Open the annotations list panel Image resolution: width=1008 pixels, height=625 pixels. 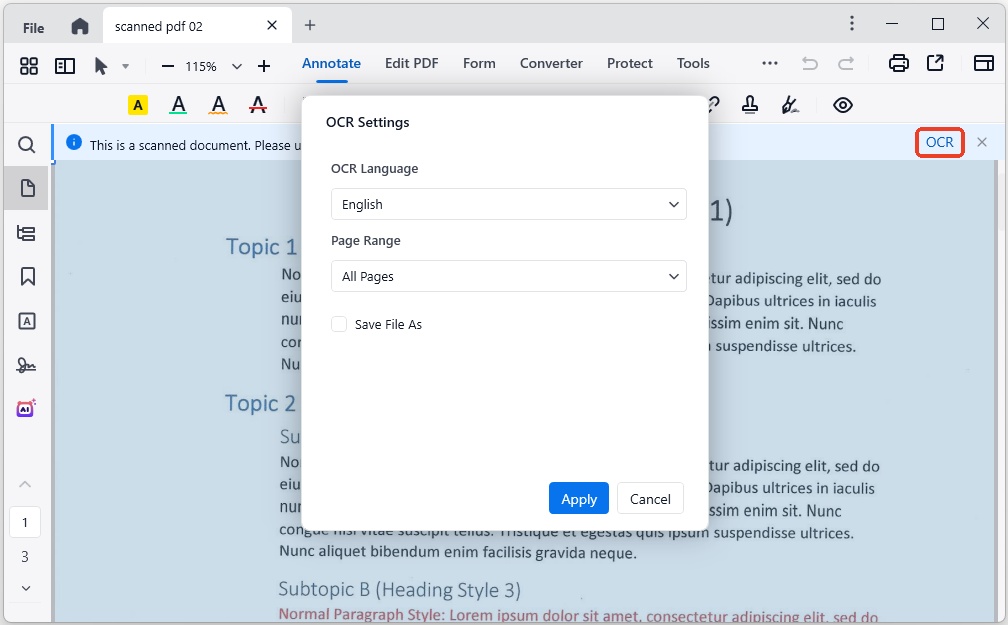(26, 320)
